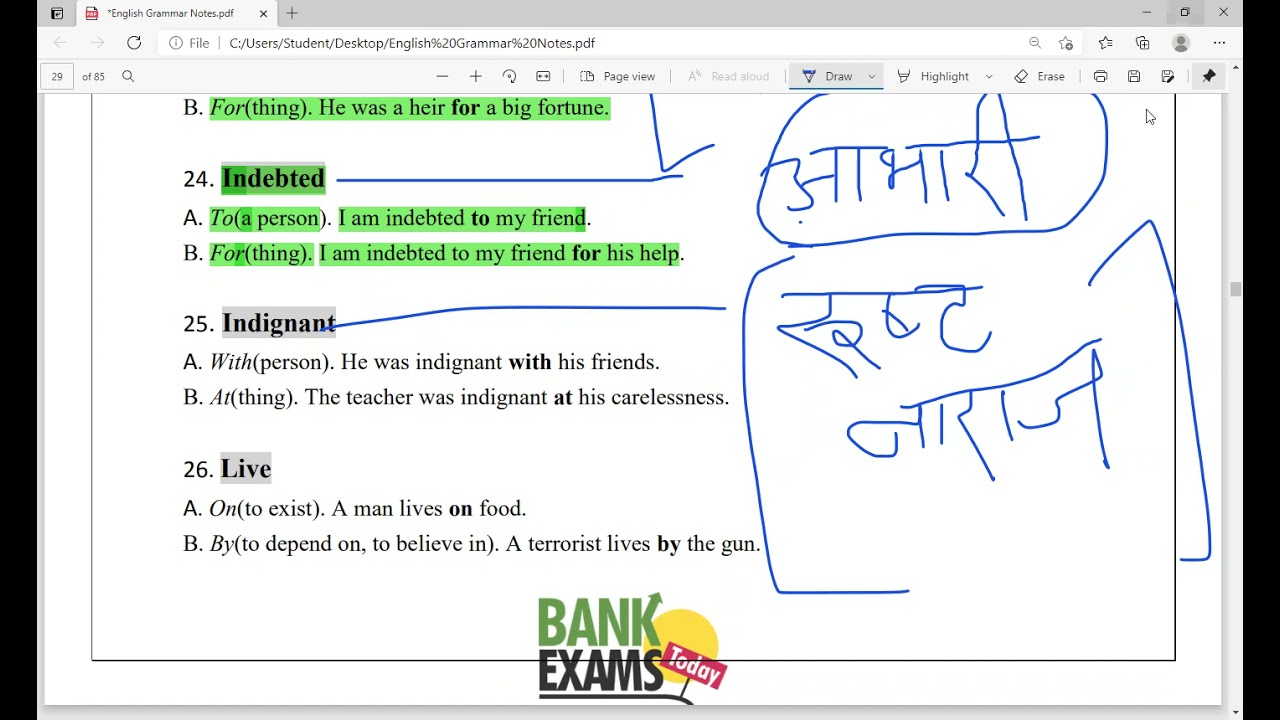Expand Highlight color options arrow

pyautogui.click(x=989, y=76)
